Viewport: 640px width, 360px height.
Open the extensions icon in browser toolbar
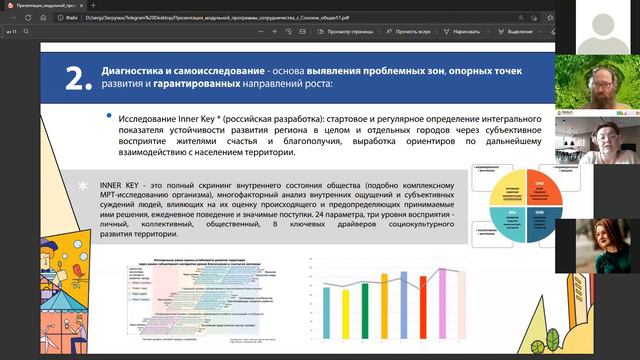click(x=550, y=18)
